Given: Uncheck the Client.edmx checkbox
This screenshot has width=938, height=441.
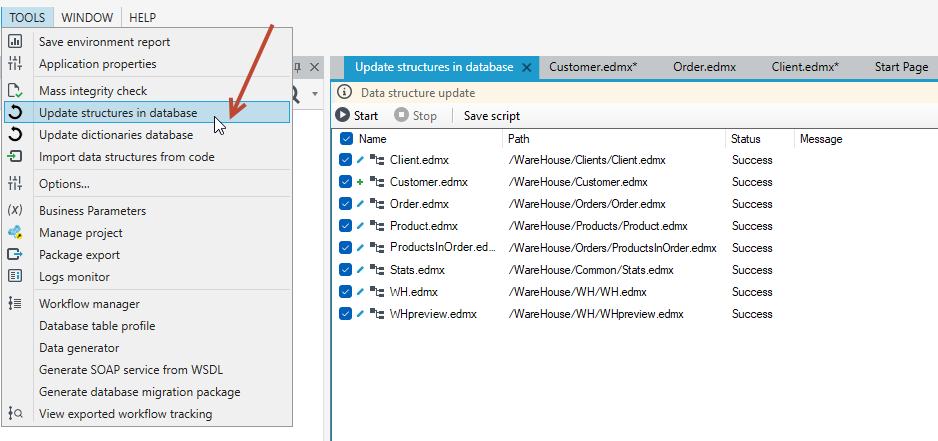Looking at the screenshot, I should click(x=345, y=160).
